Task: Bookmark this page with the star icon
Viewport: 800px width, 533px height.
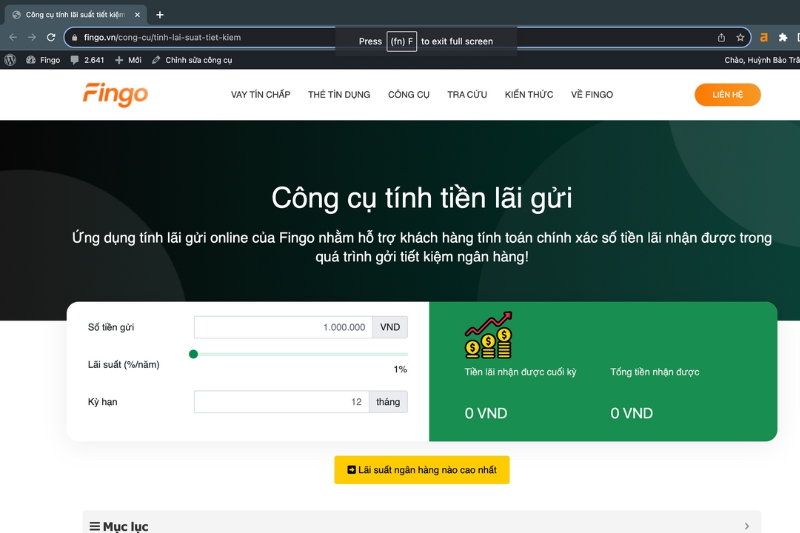Action: pos(740,37)
